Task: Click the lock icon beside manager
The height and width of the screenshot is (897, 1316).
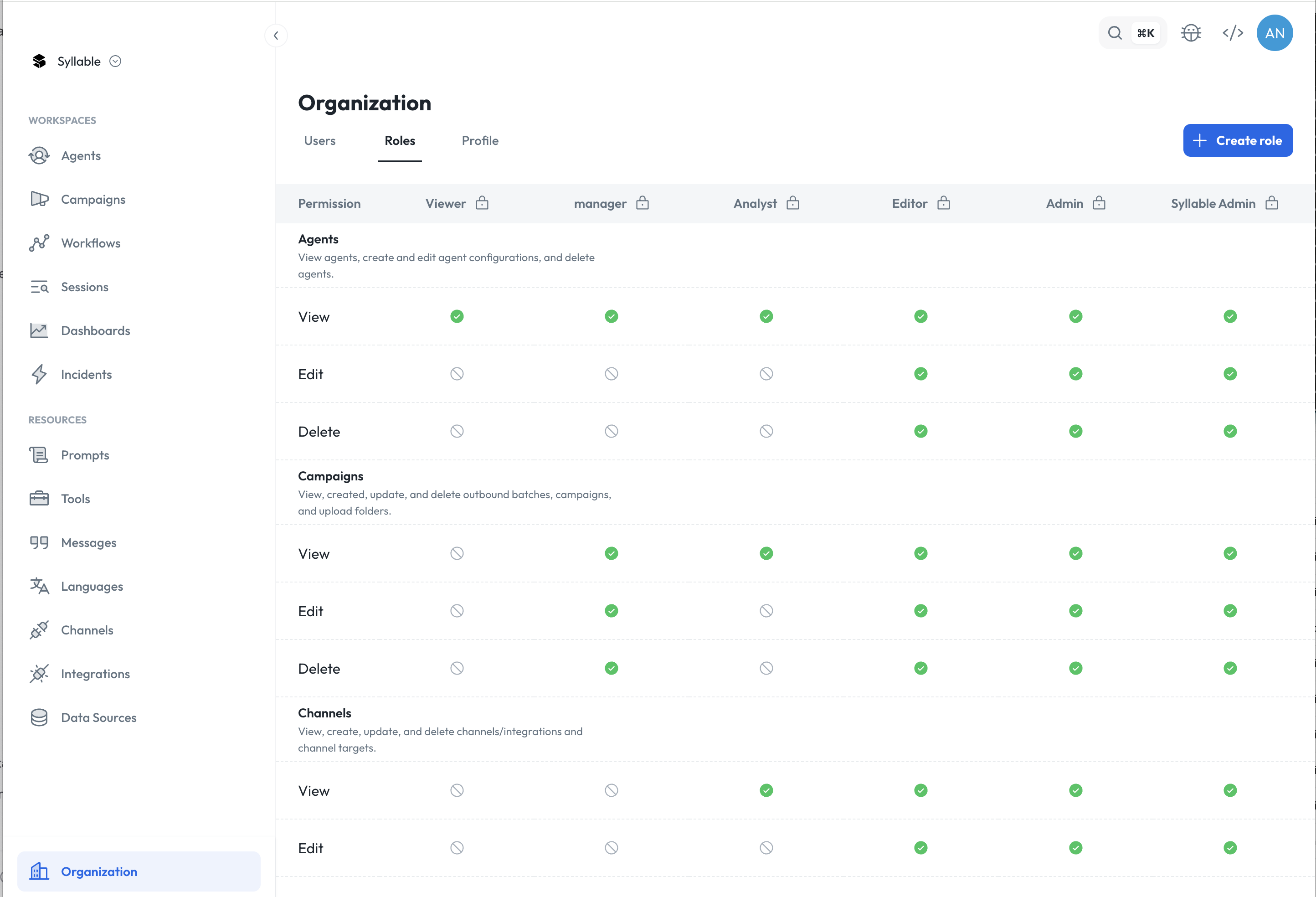Action: tap(642, 203)
